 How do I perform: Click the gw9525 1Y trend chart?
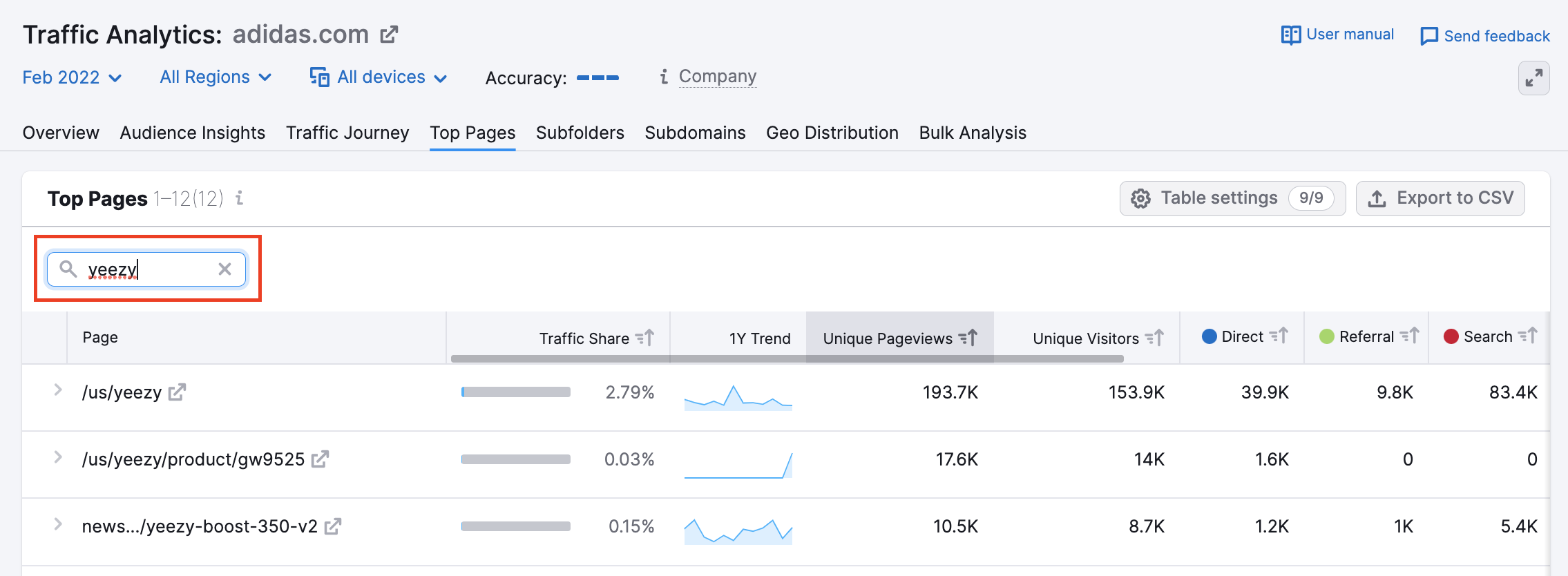point(738,465)
